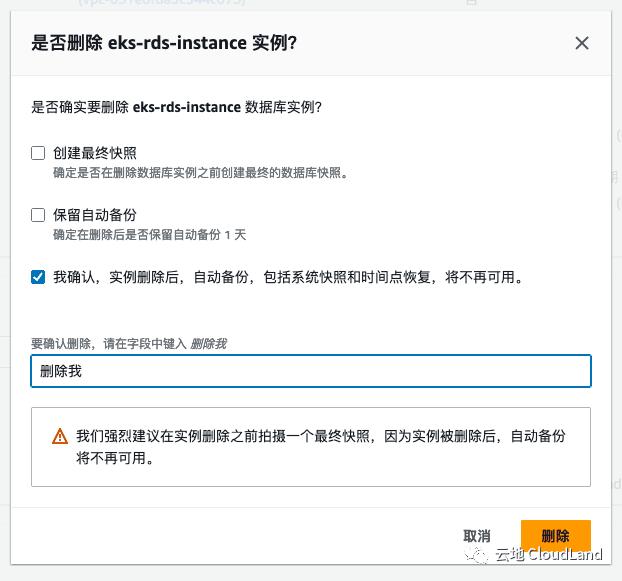
Task: Click the final snapshot description under 创建最终快照
Action: click(200, 173)
